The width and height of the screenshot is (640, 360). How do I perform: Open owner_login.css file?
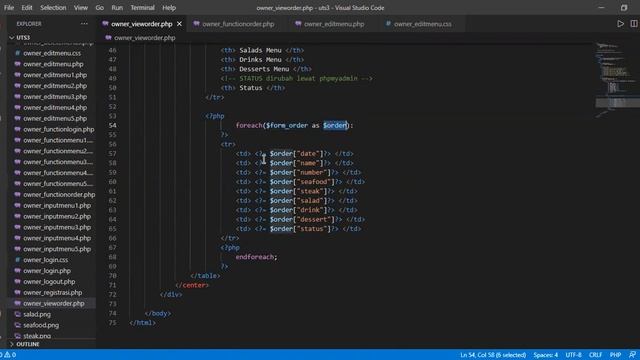pyautogui.click(x=45, y=260)
